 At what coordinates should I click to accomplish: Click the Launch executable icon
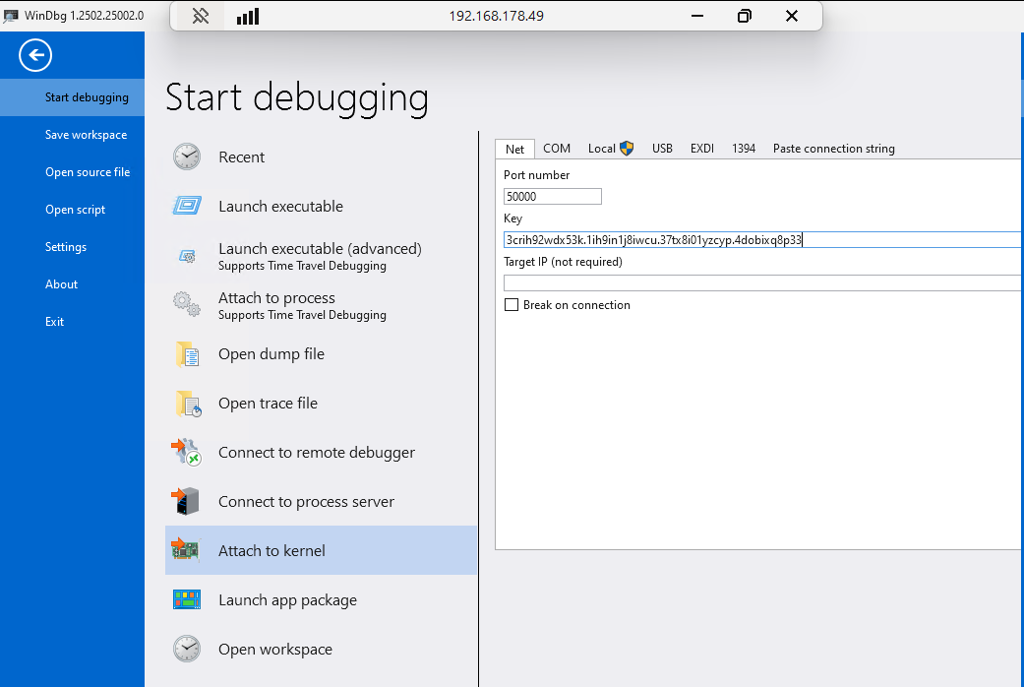click(x=187, y=206)
